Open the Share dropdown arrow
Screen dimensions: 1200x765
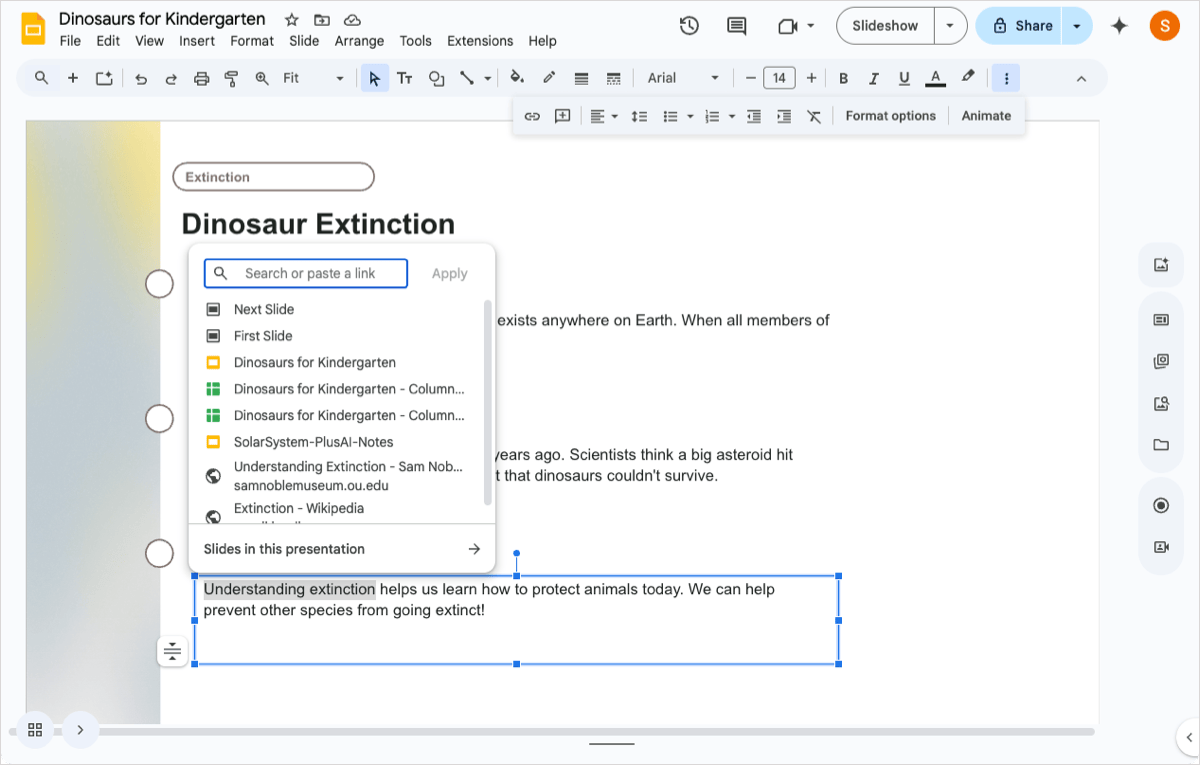pos(1077,26)
